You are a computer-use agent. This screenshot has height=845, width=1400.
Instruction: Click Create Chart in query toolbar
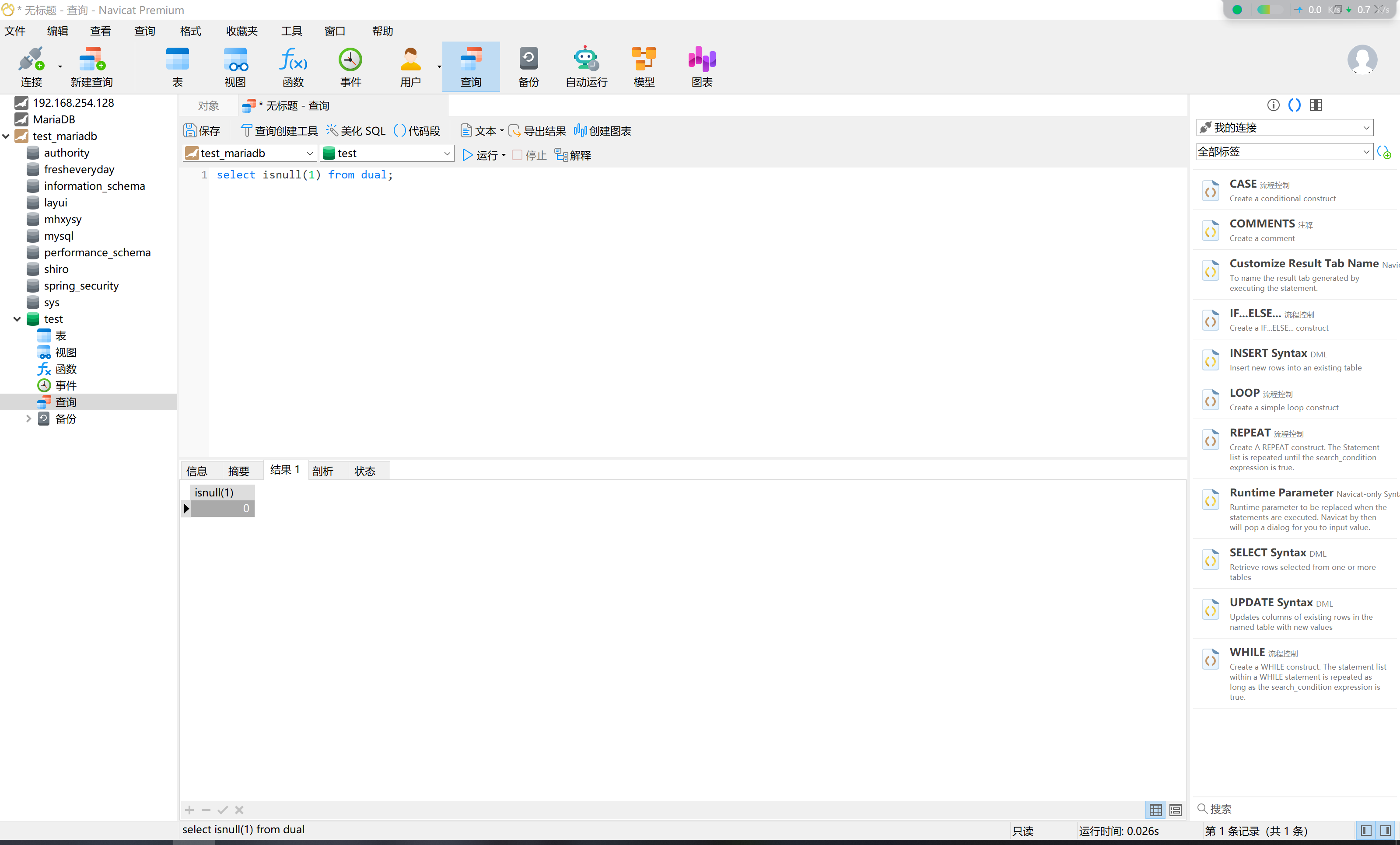pyautogui.click(x=603, y=131)
